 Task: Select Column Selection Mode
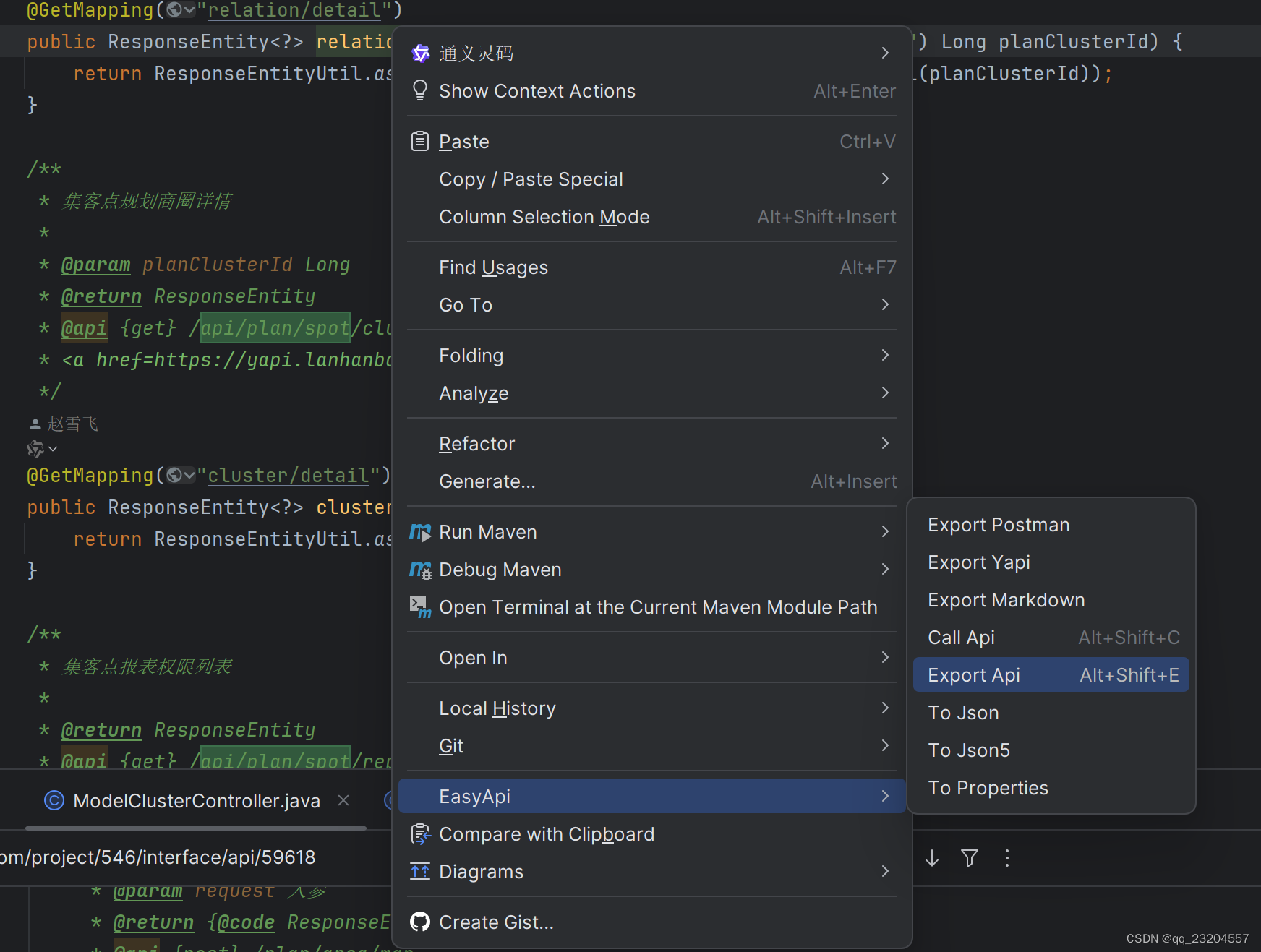click(x=652, y=217)
